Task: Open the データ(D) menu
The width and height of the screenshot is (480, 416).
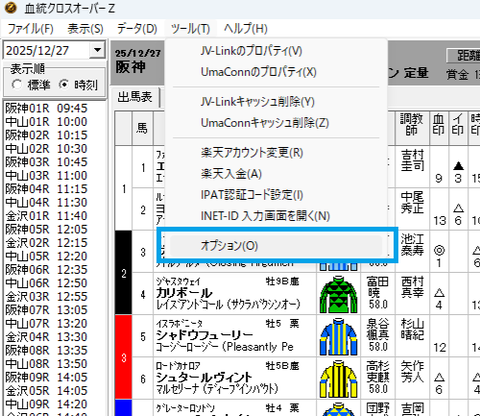Action: coord(137,29)
